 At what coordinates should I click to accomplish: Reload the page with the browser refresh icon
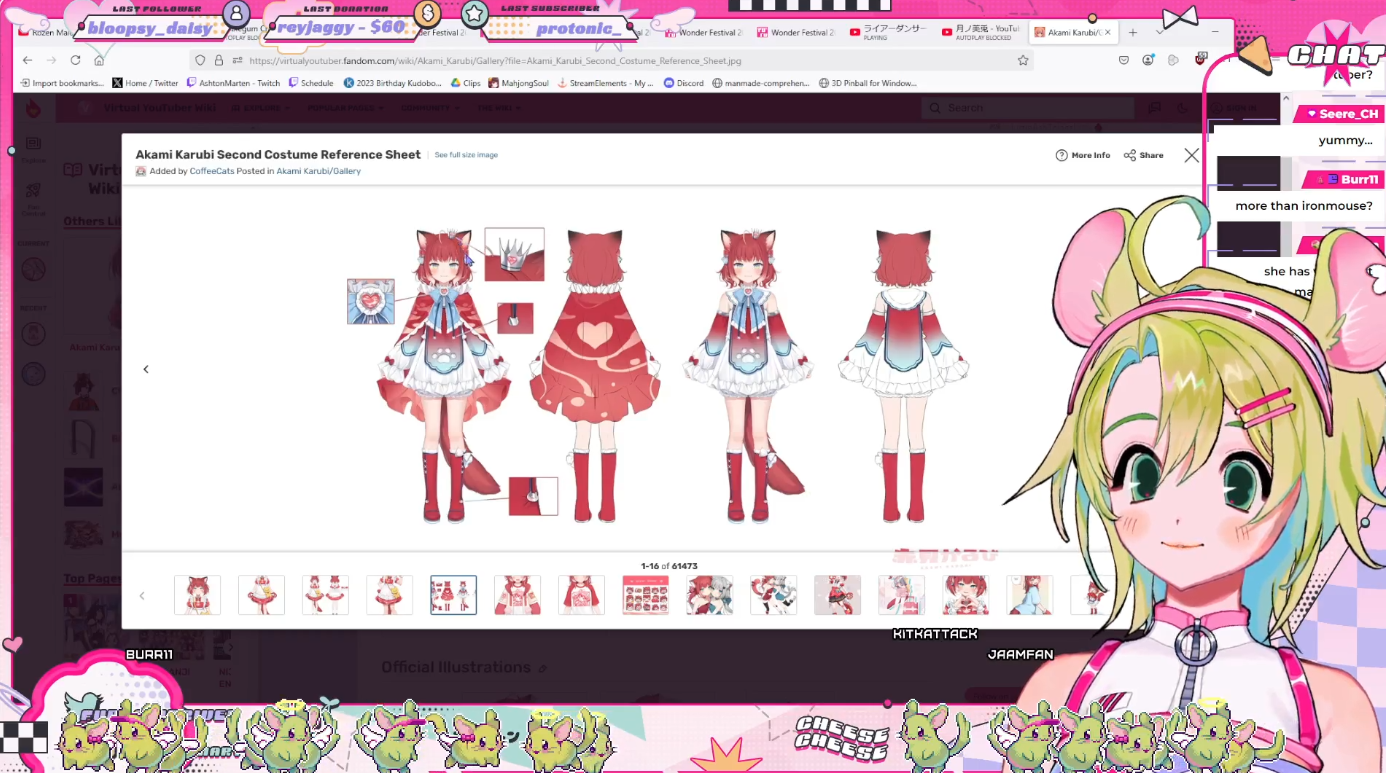[x=75, y=61]
